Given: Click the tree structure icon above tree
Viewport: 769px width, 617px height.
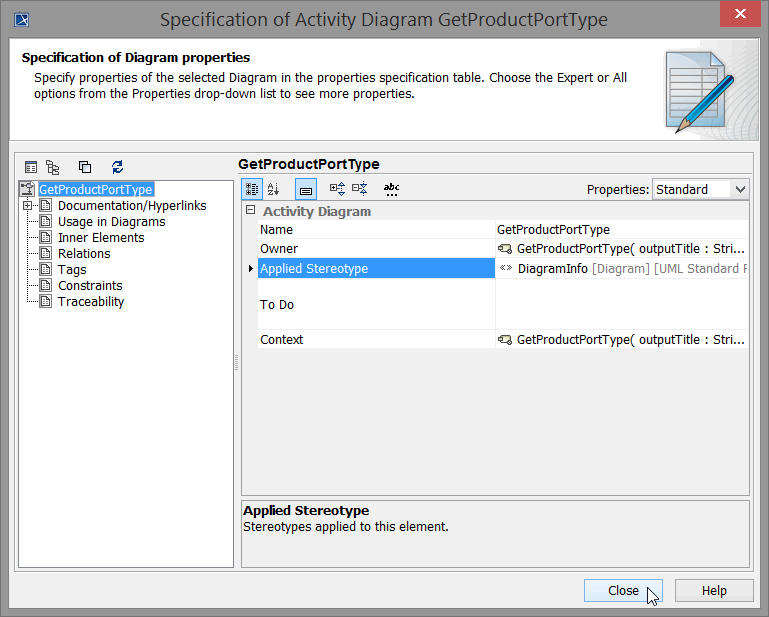Looking at the screenshot, I should [53, 167].
